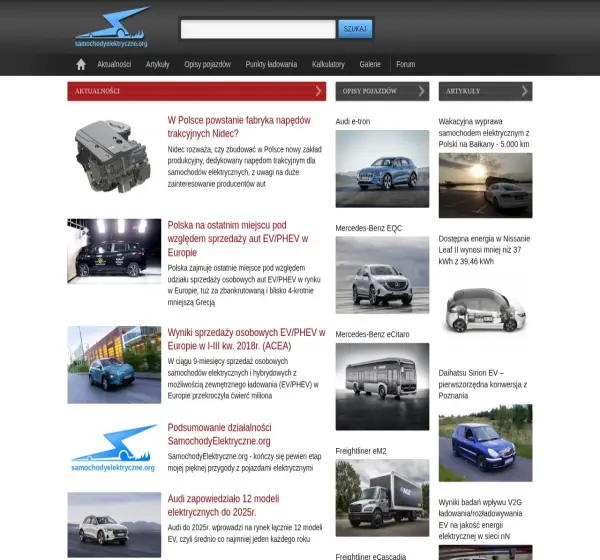Open the ARTYKUŁY section heading
Viewport: 600px width, 560px height.
click(463, 91)
